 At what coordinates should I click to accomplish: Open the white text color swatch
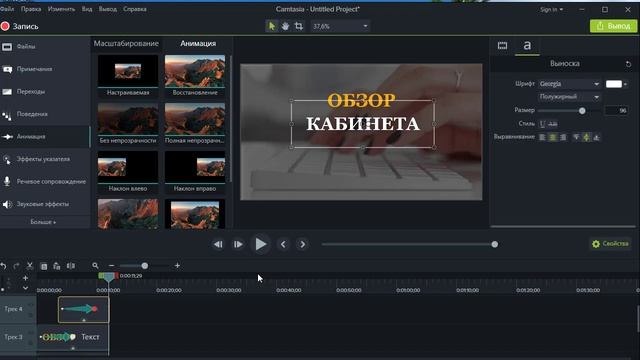(613, 84)
